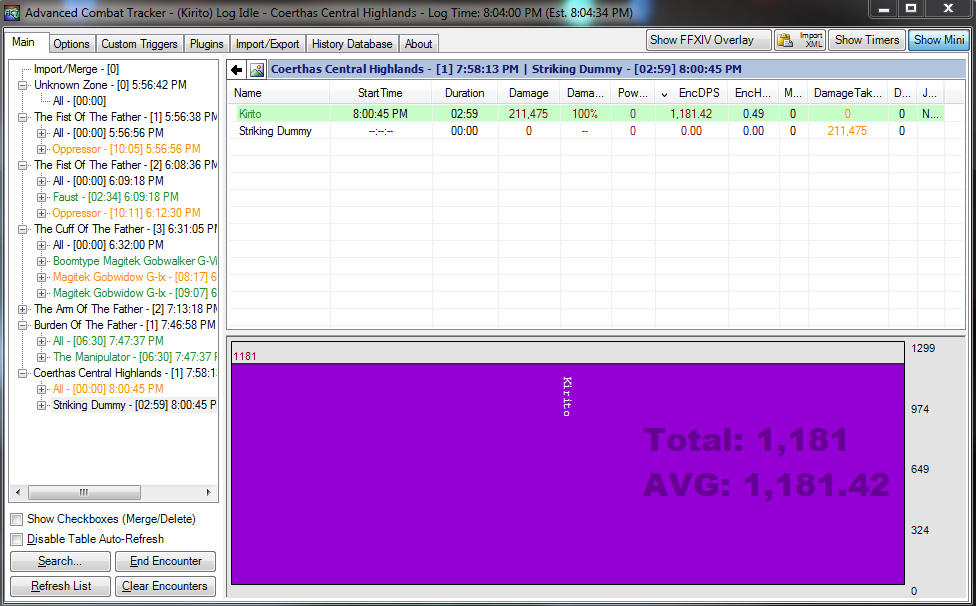Screen dimensions: 976x606
Task: Click the End Encounter button
Action: [166, 561]
